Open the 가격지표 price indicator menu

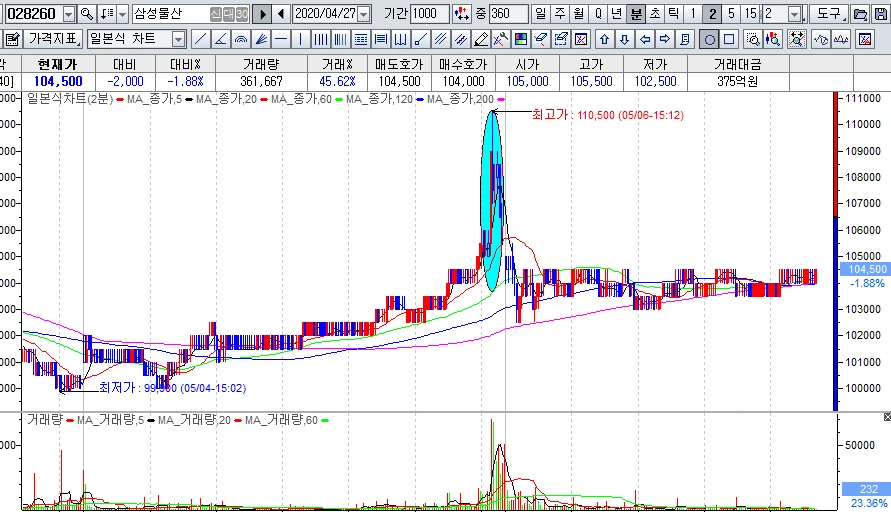(x=53, y=39)
